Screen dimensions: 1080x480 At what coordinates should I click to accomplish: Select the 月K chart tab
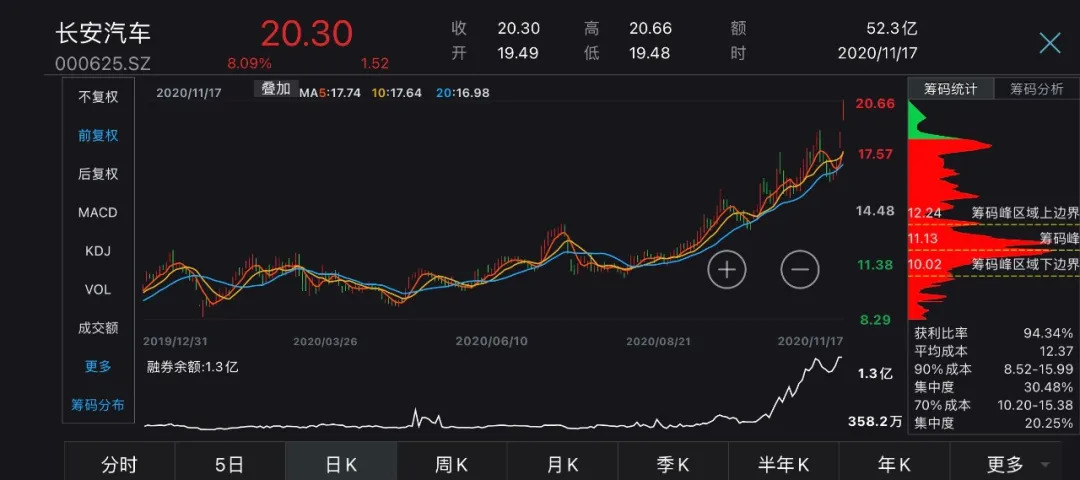click(x=562, y=465)
